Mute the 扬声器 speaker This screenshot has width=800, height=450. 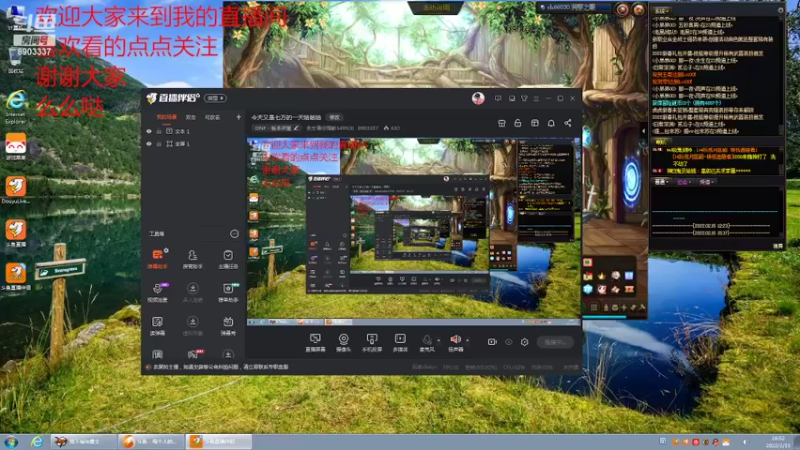click(455, 342)
